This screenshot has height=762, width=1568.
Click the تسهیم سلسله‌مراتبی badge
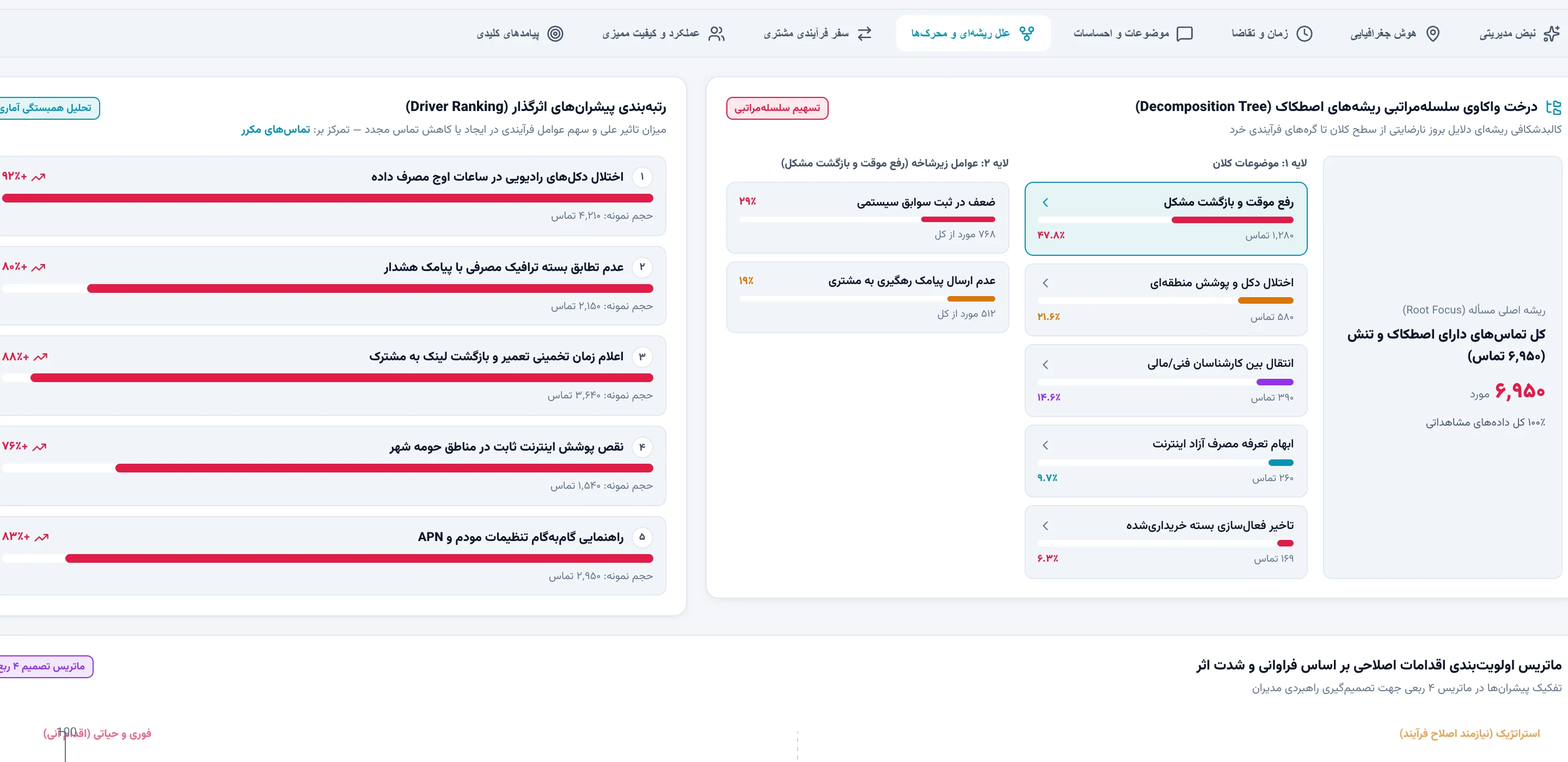777,108
